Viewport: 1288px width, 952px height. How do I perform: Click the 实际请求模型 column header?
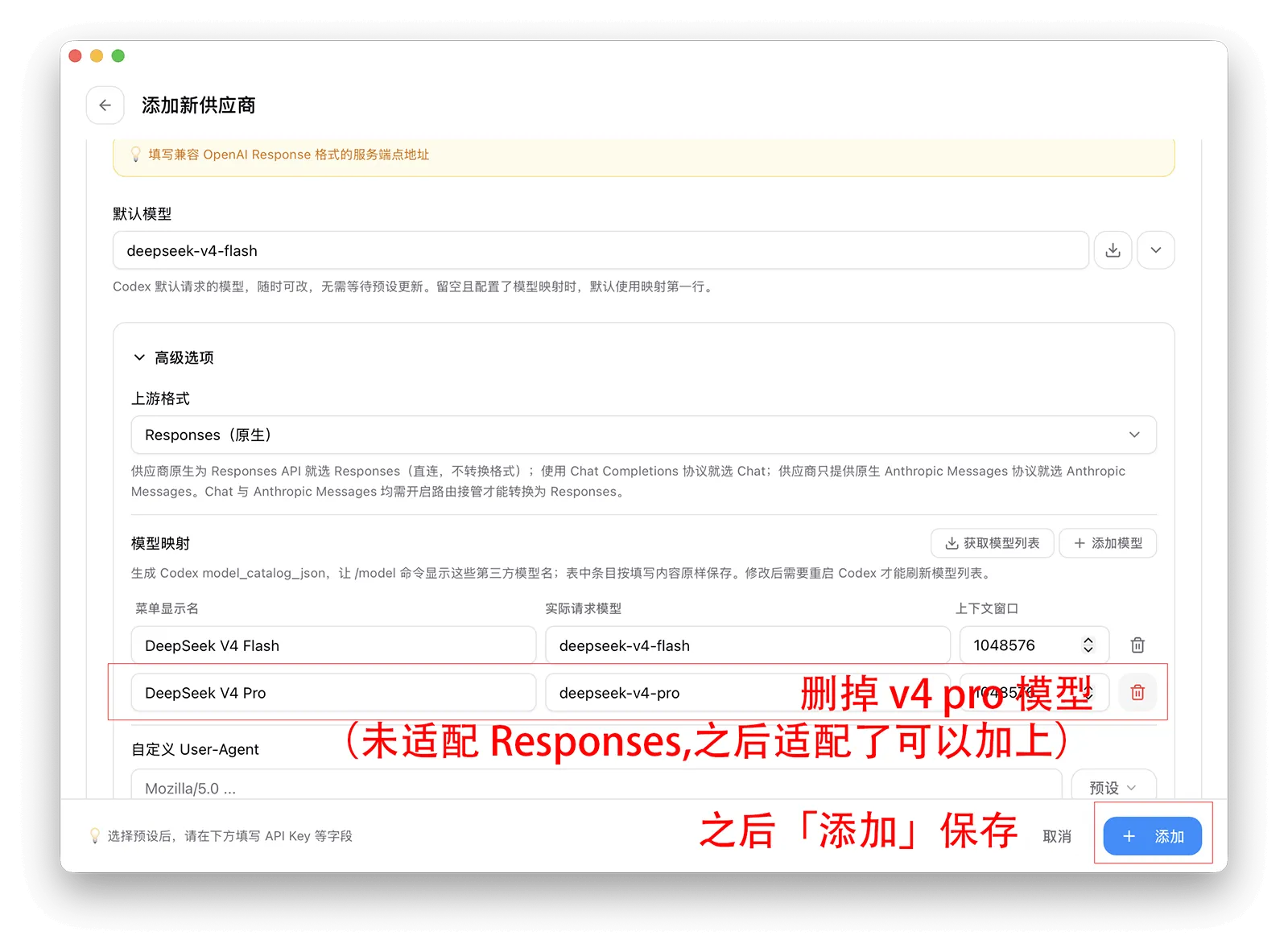[x=584, y=608]
